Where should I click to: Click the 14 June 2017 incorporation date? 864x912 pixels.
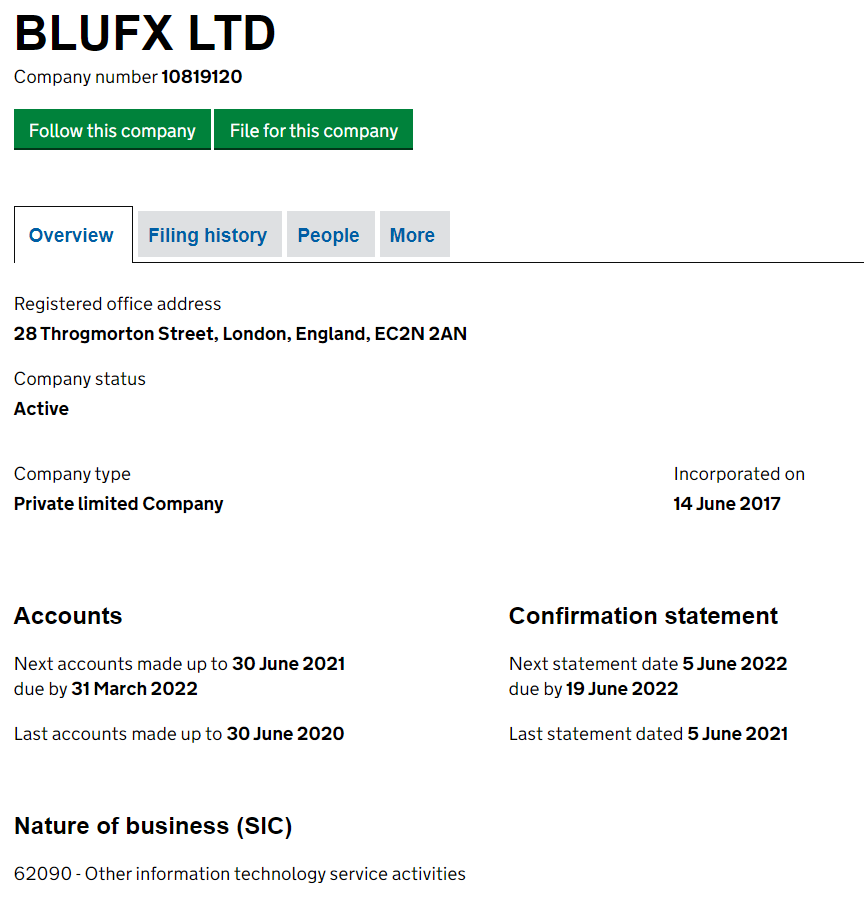727,504
